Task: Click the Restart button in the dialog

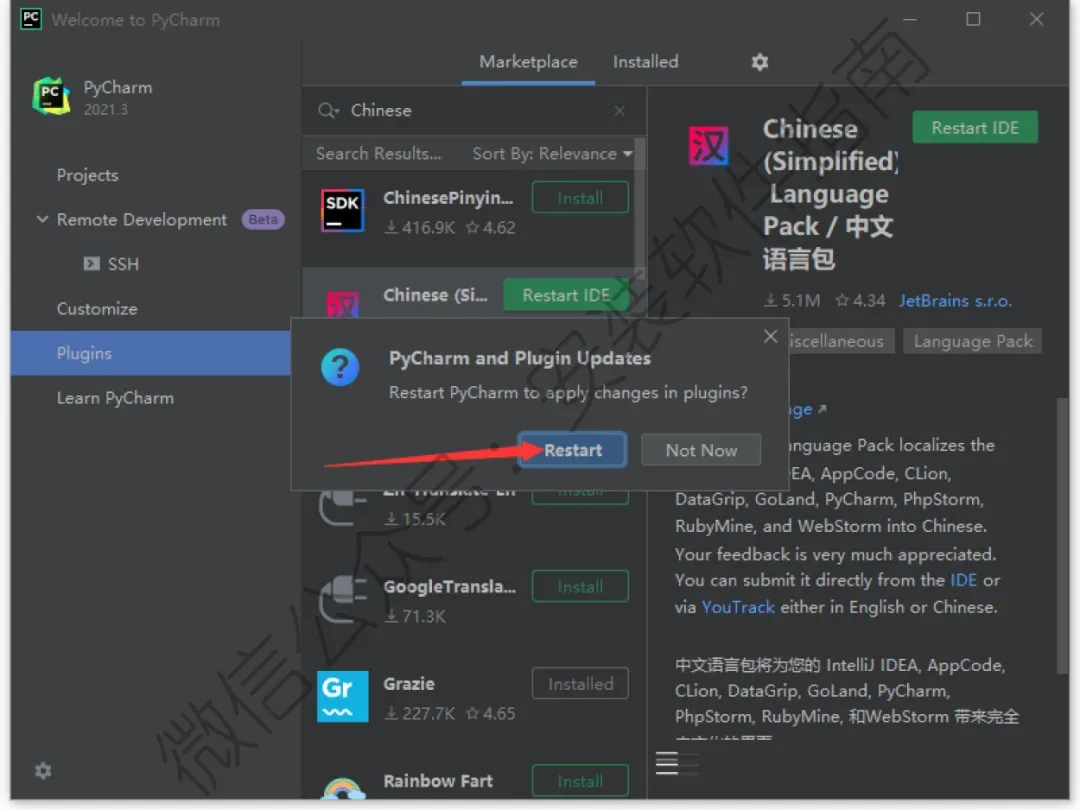Action: click(x=572, y=450)
